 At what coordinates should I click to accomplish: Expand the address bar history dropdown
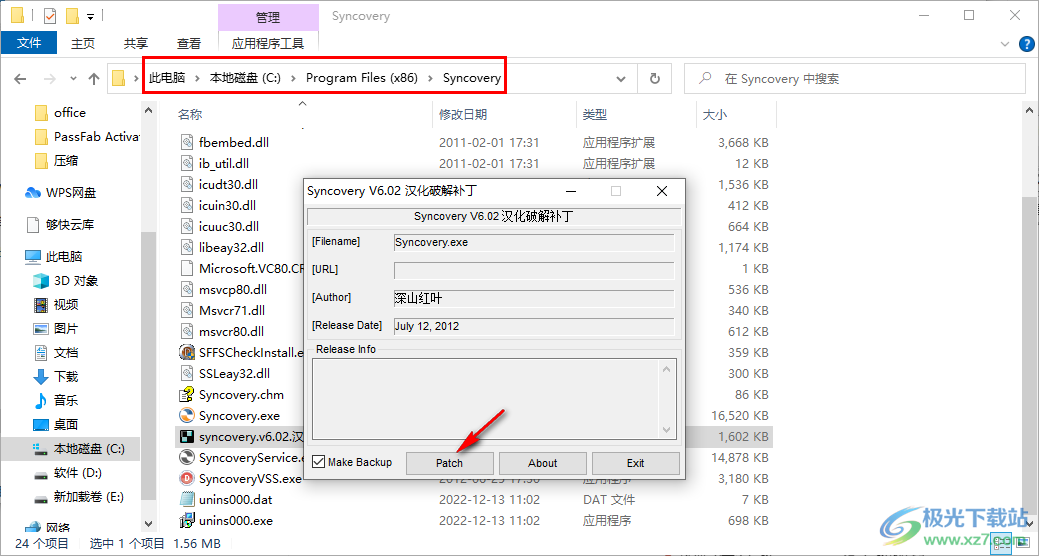point(621,79)
